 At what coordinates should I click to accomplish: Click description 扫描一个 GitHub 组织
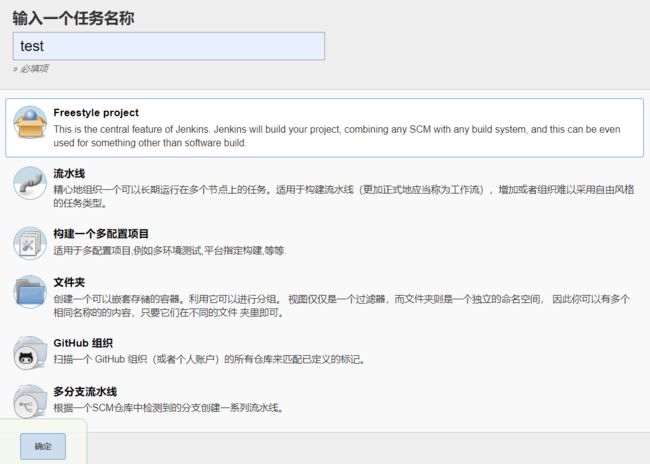(209, 359)
